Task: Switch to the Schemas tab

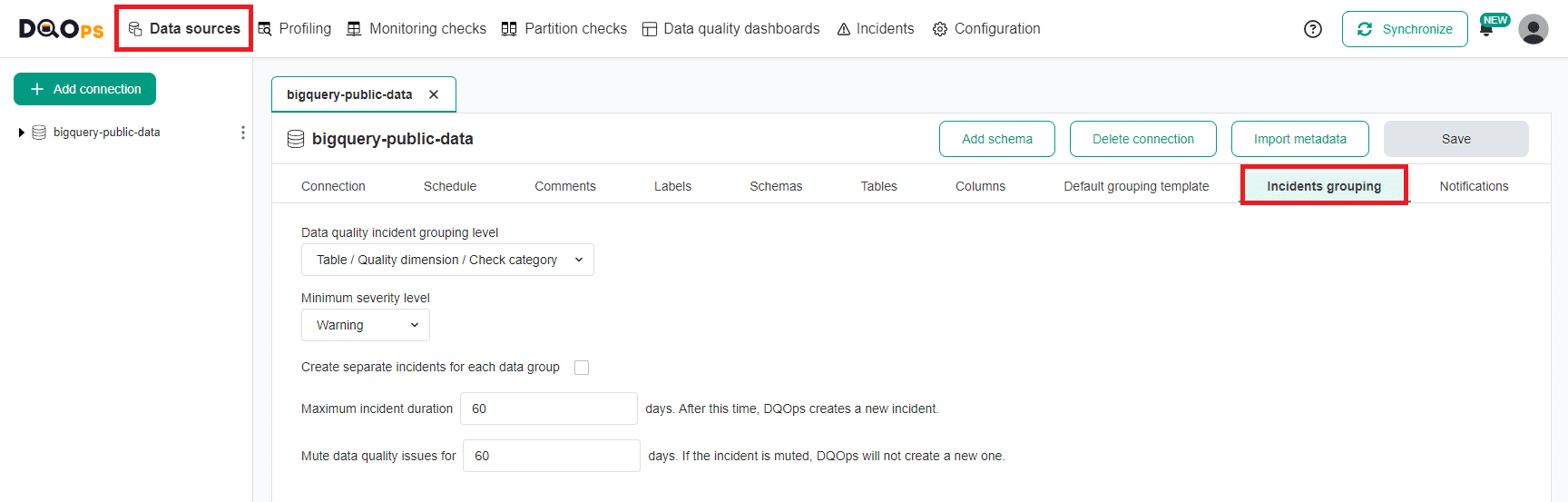Action: 776,186
